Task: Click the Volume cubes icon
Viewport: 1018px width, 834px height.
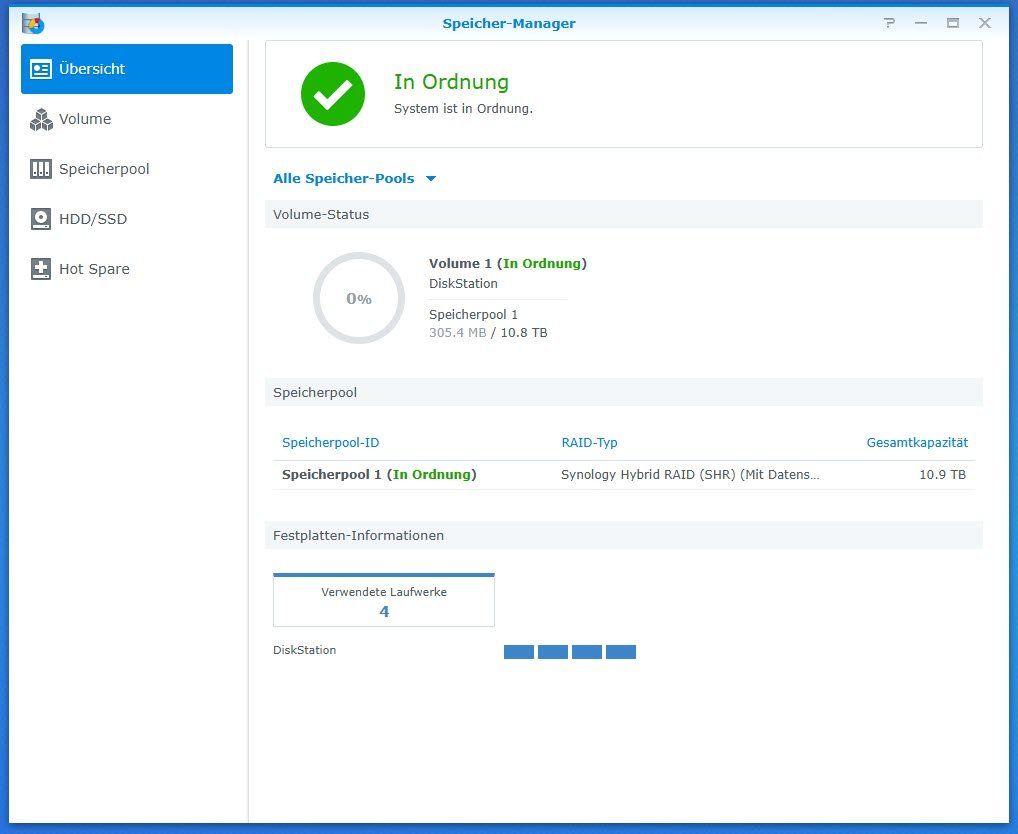Action: tap(41, 119)
